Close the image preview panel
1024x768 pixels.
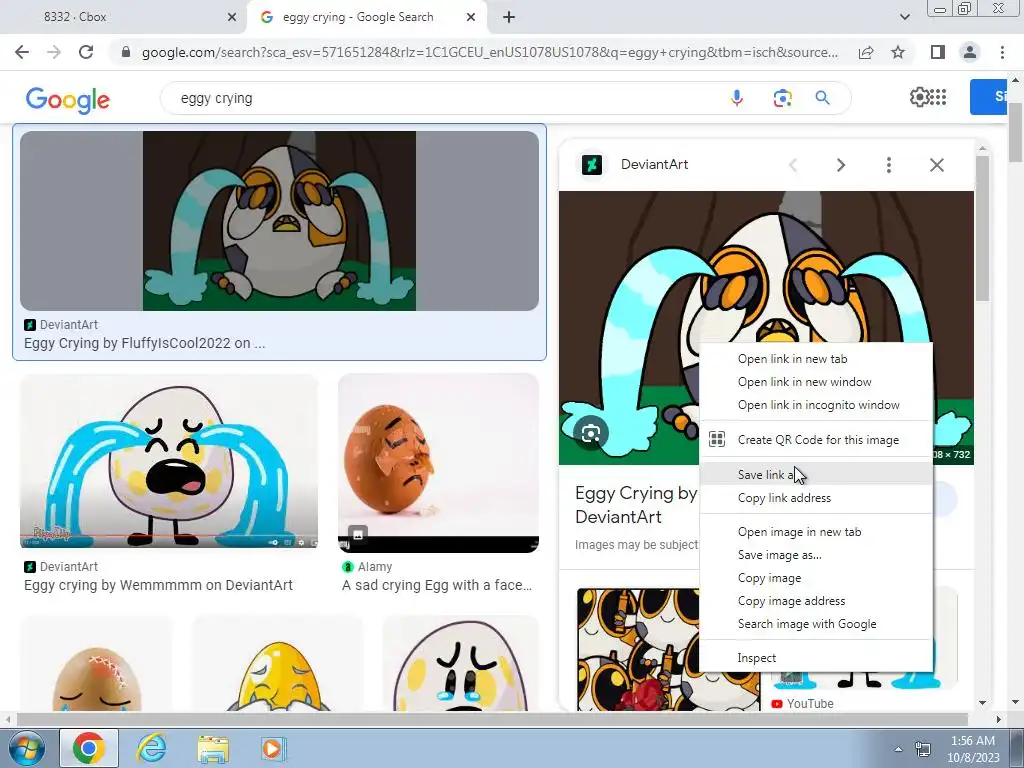click(x=936, y=165)
